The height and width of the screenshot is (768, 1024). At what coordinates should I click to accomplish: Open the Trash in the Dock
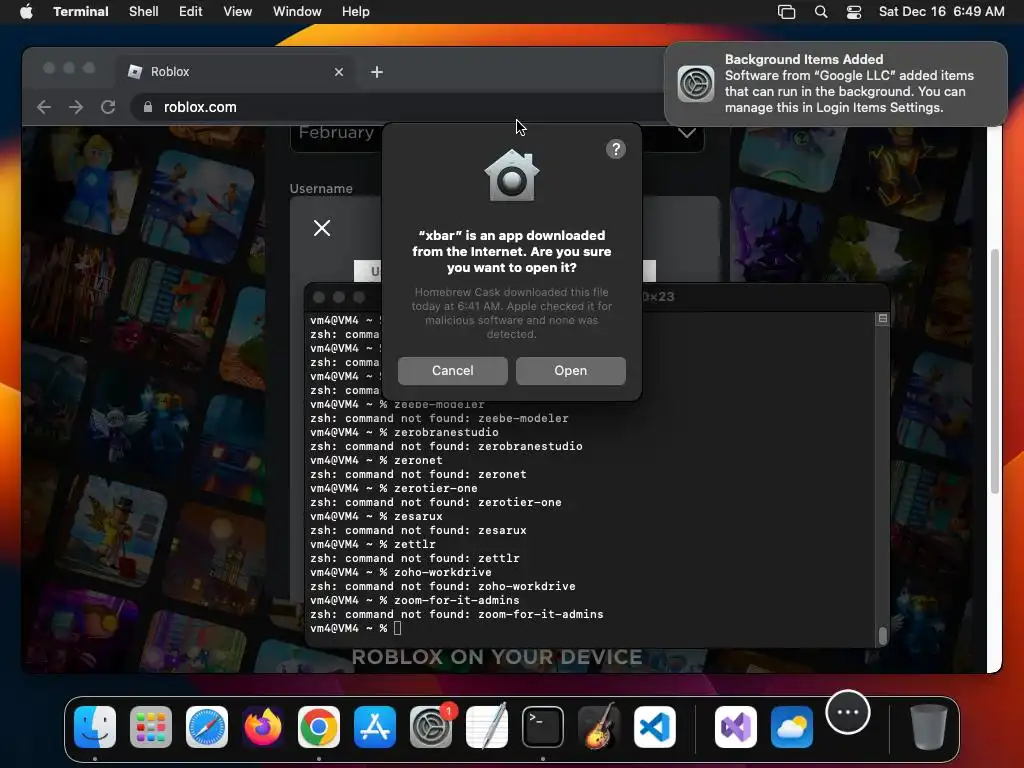pos(928,727)
